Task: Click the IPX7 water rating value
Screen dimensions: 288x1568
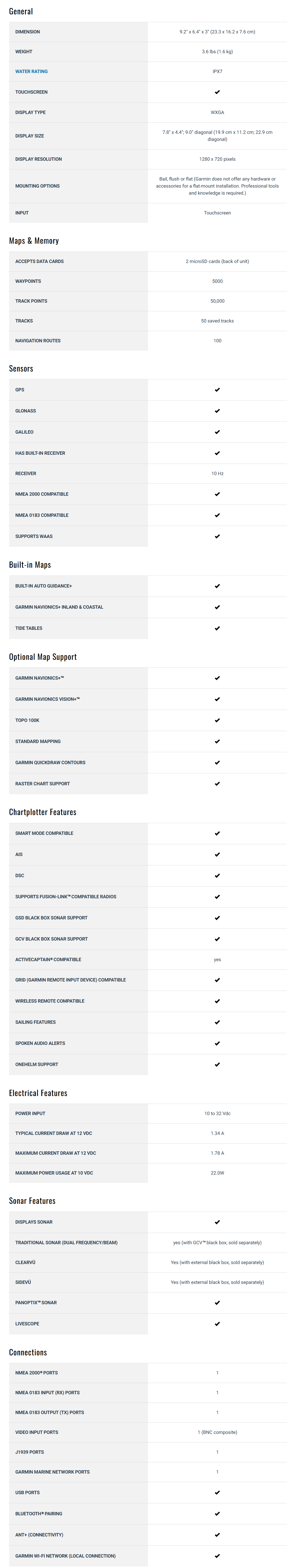Action: tap(218, 72)
